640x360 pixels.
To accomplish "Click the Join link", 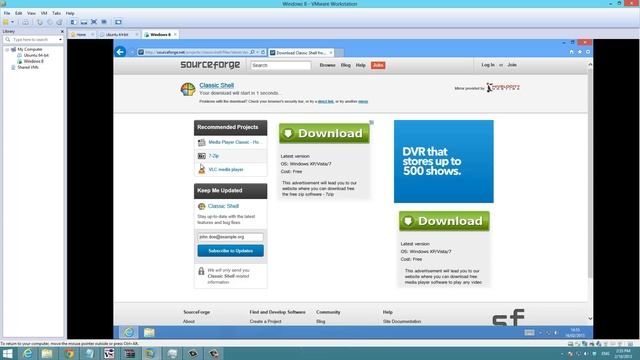I will 512,65.
